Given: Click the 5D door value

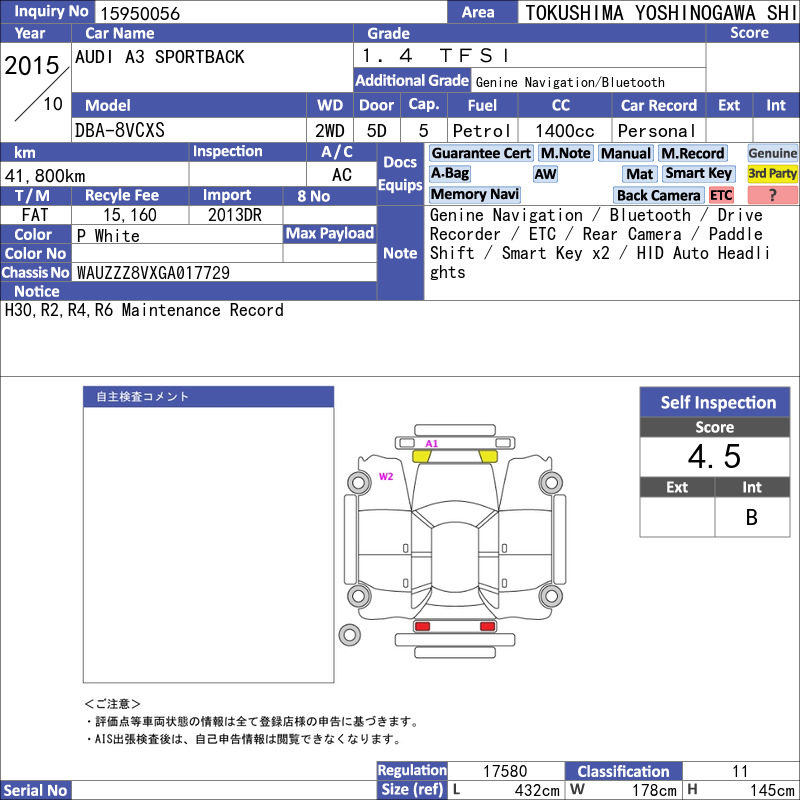Looking at the screenshot, I should pos(376,131).
